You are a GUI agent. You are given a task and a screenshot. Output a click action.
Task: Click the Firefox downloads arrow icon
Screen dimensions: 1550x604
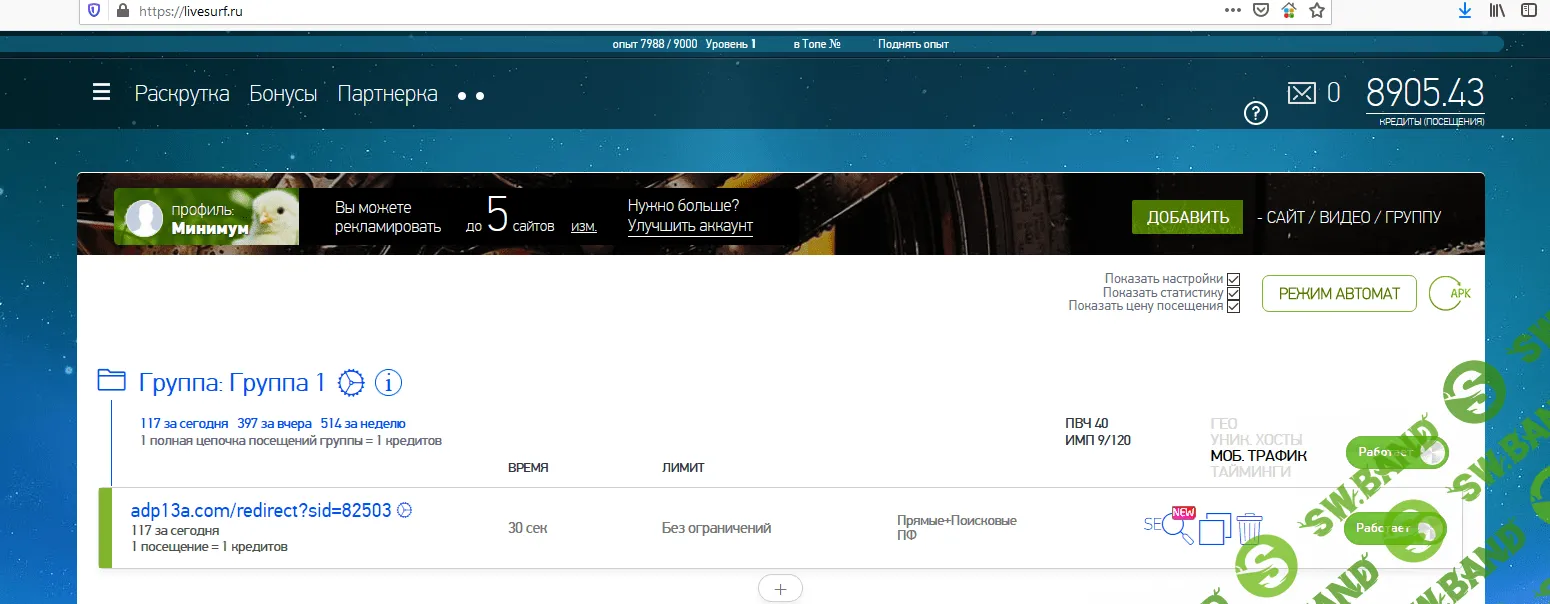(x=1464, y=11)
